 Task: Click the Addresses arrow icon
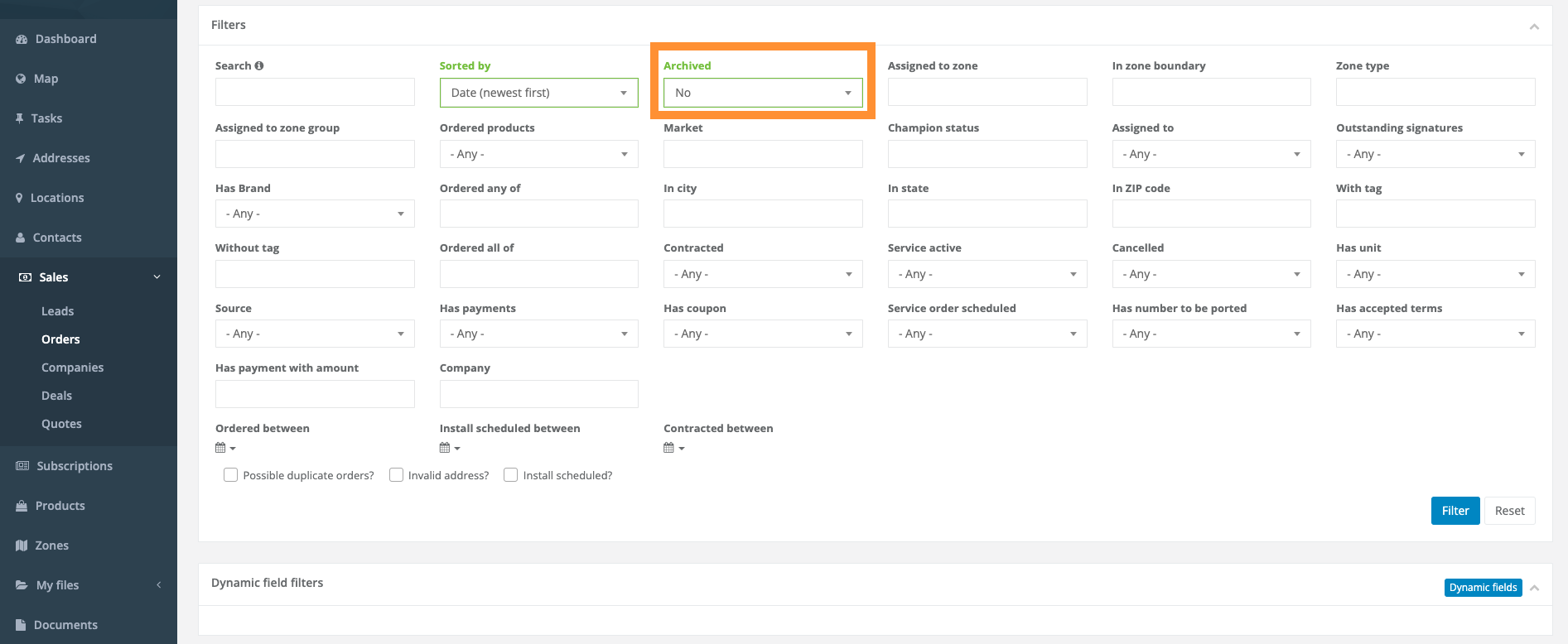pyautogui.click(x=21, y=158)
